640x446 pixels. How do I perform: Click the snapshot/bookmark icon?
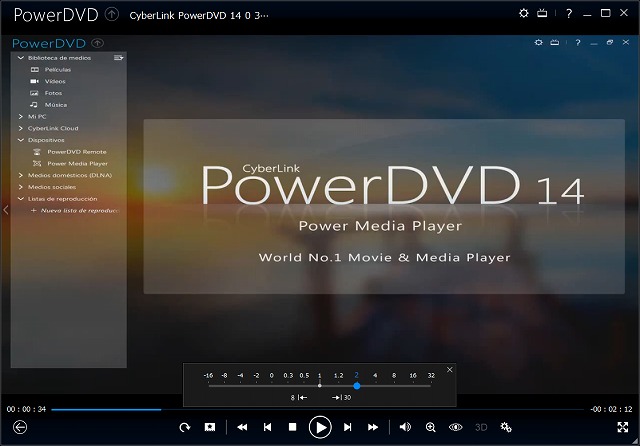[210, 427]
